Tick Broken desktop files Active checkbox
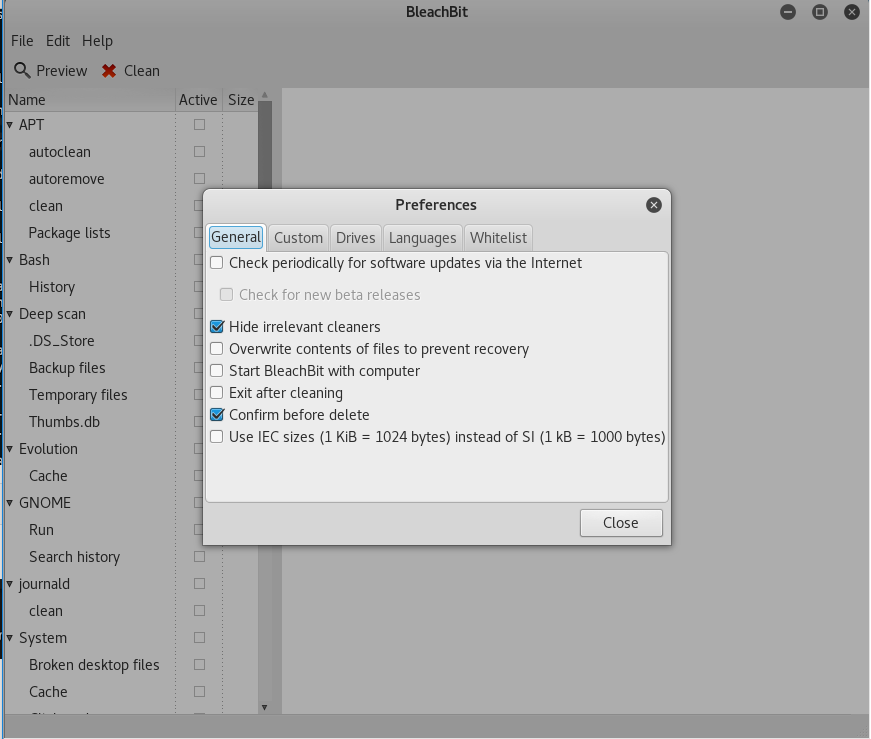 pos(199,665)
